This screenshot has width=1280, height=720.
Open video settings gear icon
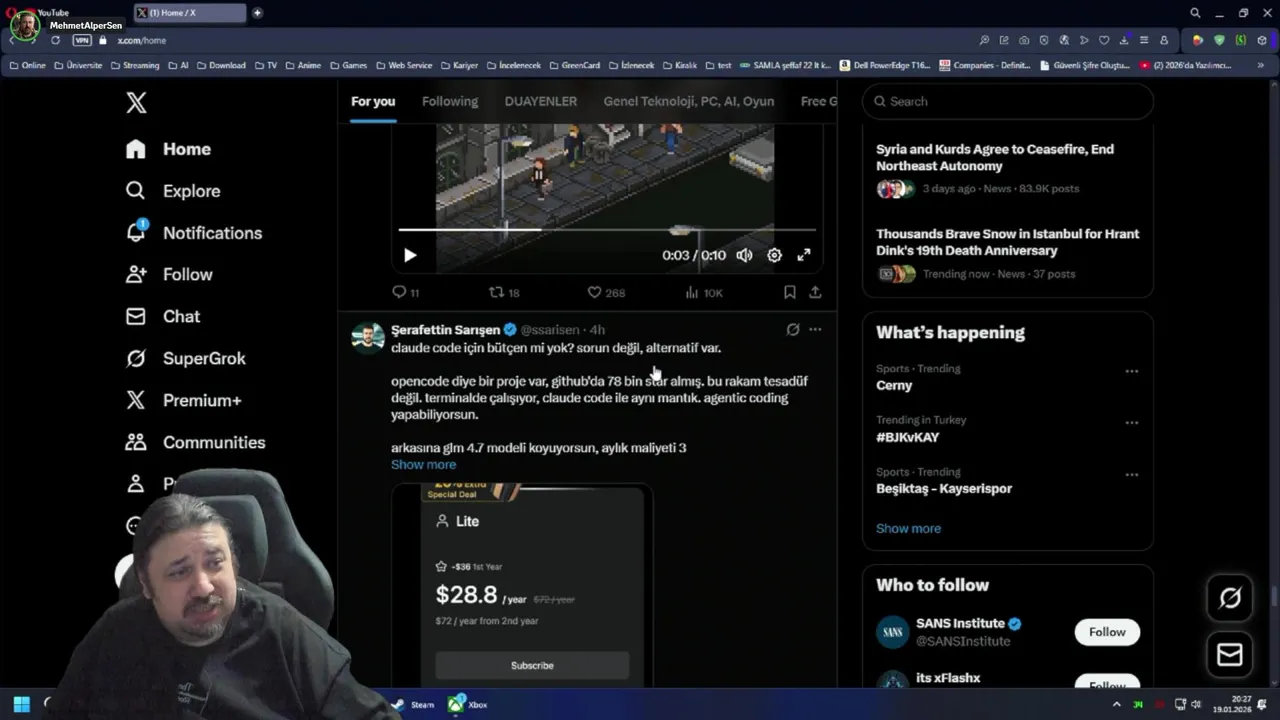[774, 255]
